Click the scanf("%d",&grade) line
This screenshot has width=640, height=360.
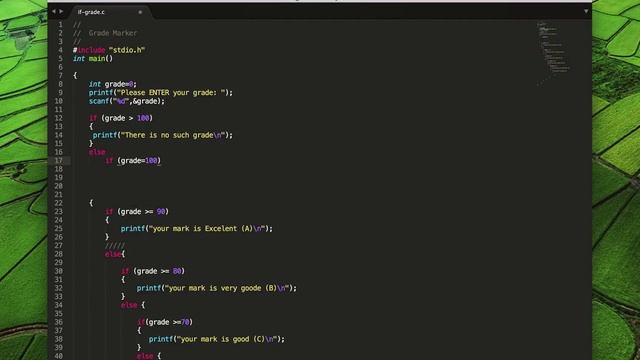(127, 101)
